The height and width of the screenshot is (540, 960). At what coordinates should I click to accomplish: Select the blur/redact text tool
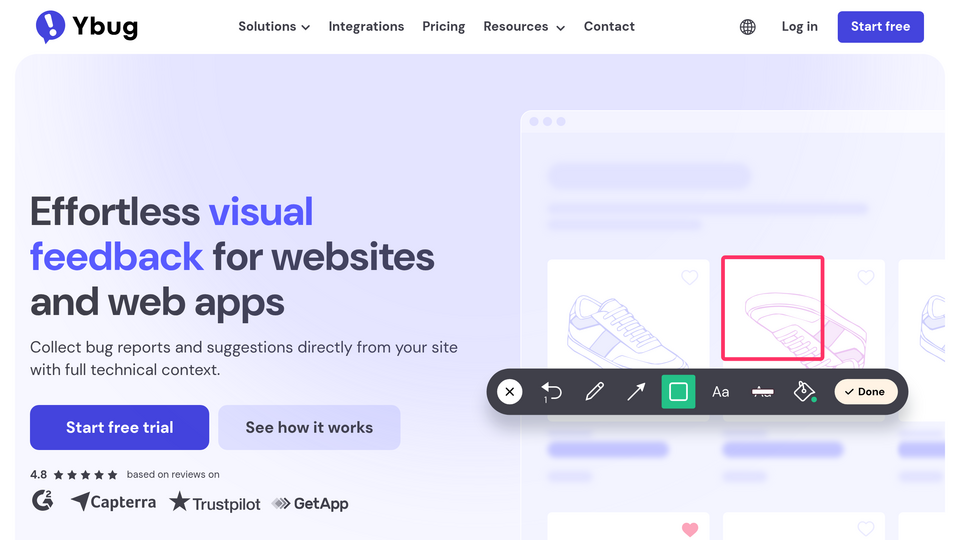[762, 392]
